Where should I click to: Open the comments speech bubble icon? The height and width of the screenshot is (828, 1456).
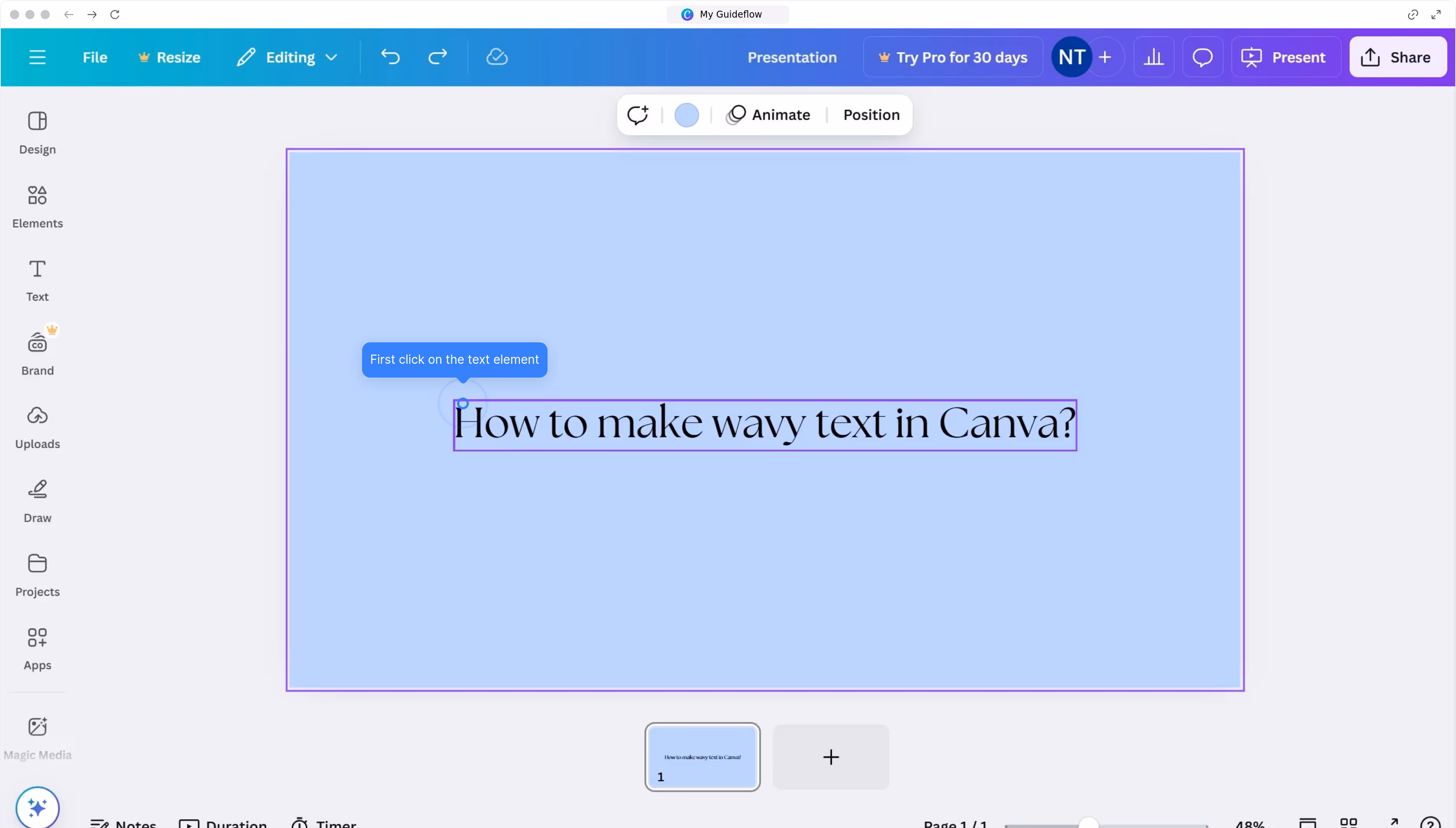(x=1202, y=57)
